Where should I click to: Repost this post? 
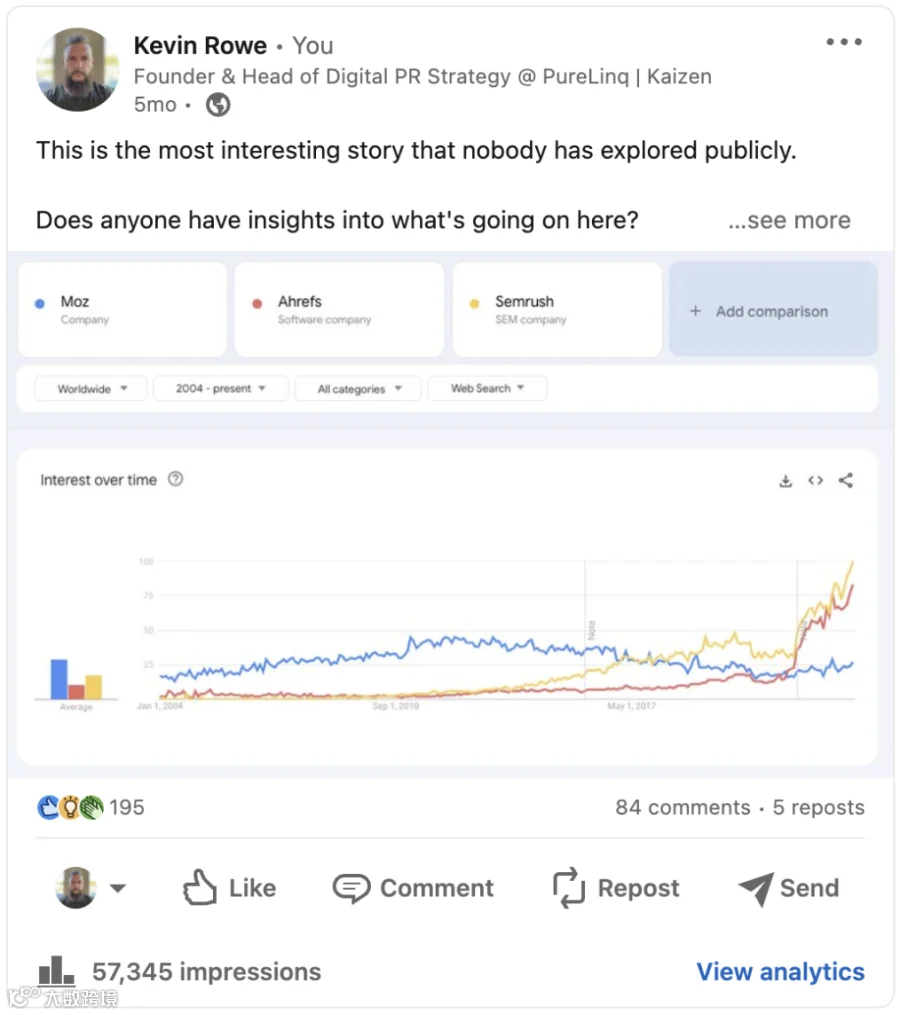click(616, 888)
